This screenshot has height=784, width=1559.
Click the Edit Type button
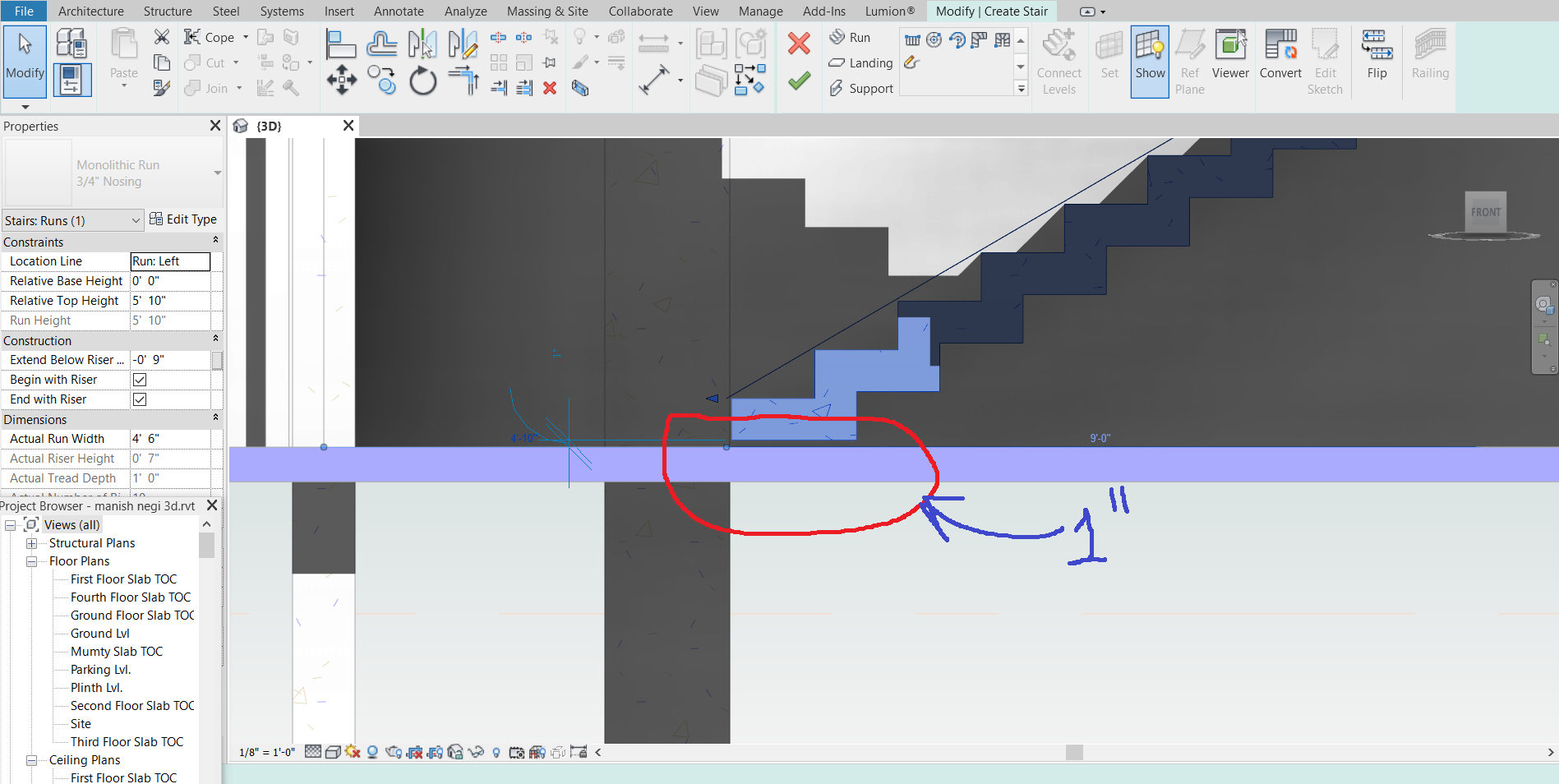pyautogui.click(x=183, y=219)
